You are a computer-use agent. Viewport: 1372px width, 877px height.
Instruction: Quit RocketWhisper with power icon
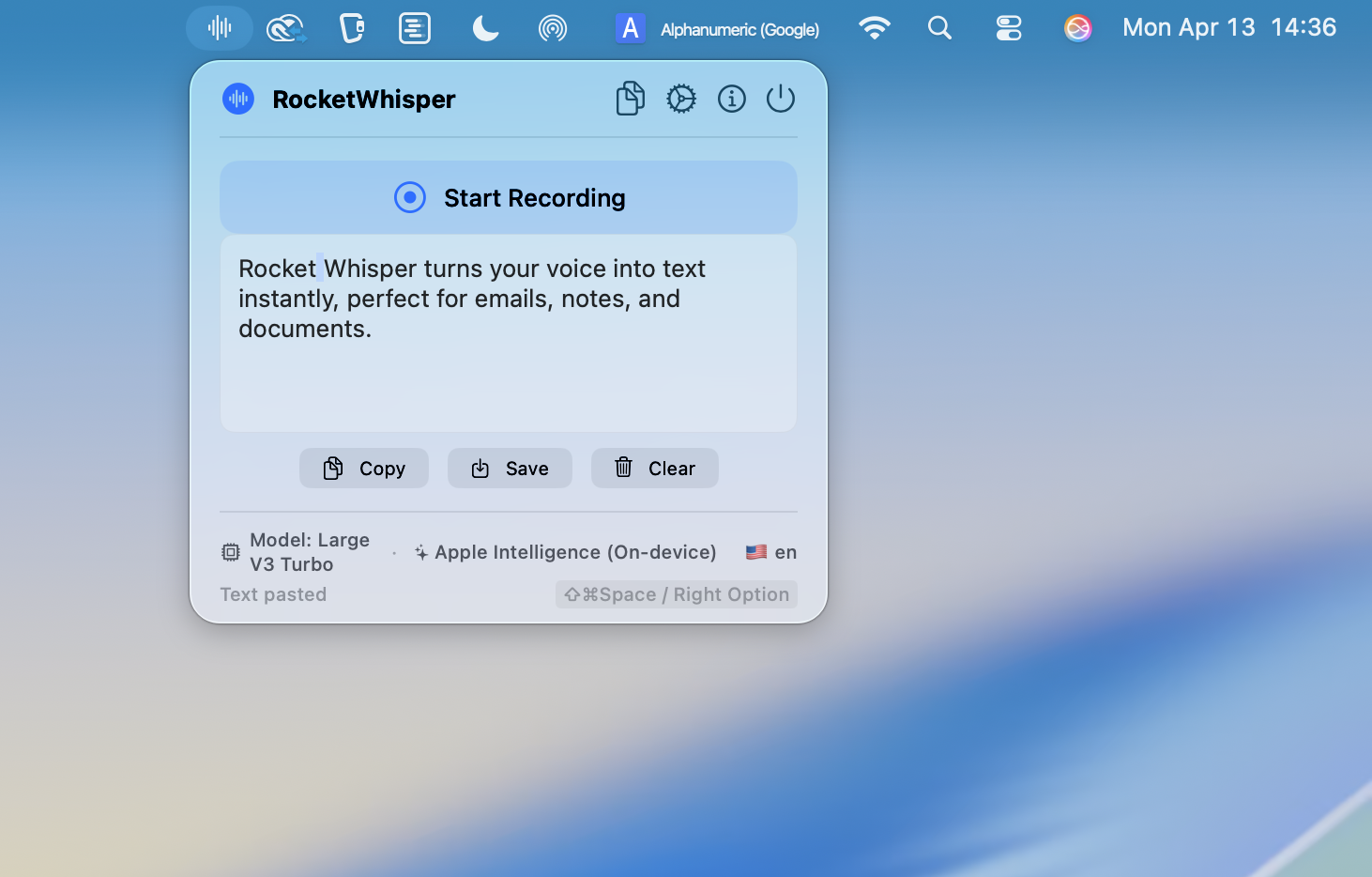pos(781,99)
